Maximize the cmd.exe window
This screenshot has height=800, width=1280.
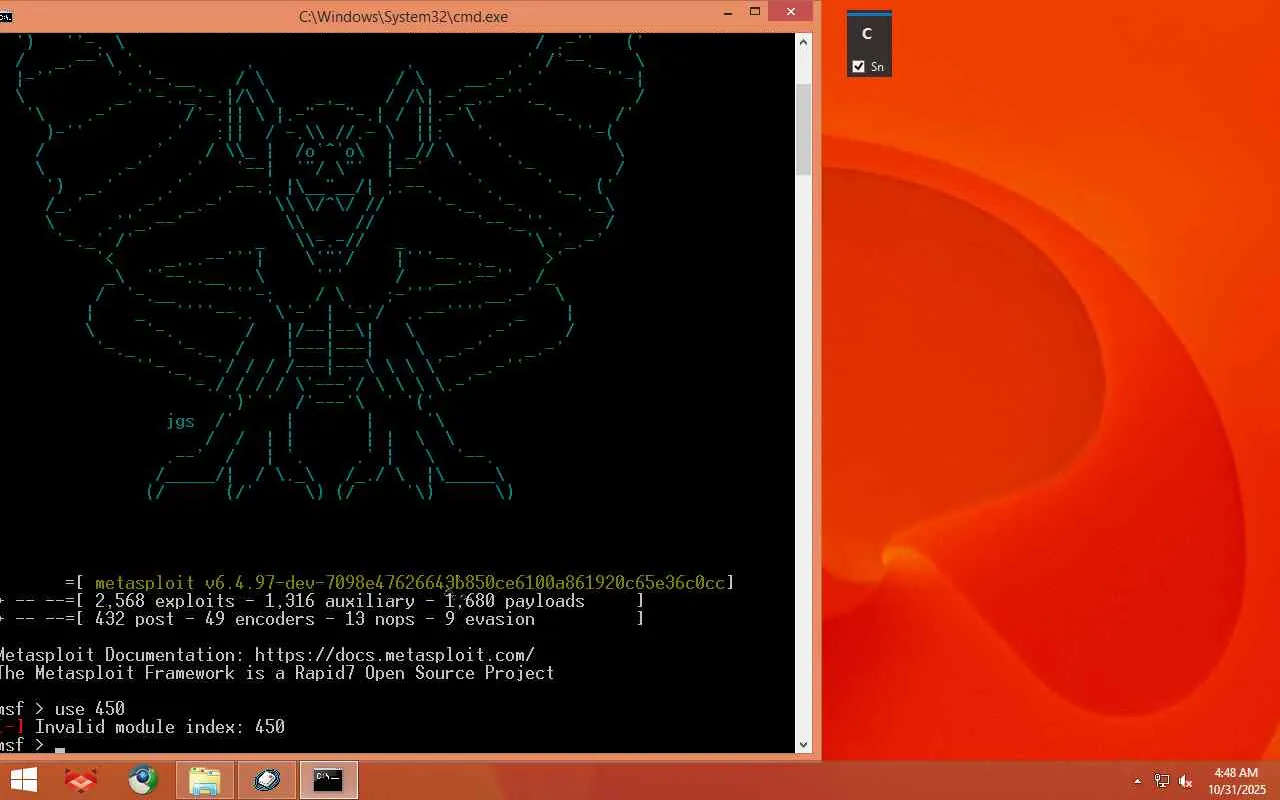pyautogui.click(x=756, y=13)
